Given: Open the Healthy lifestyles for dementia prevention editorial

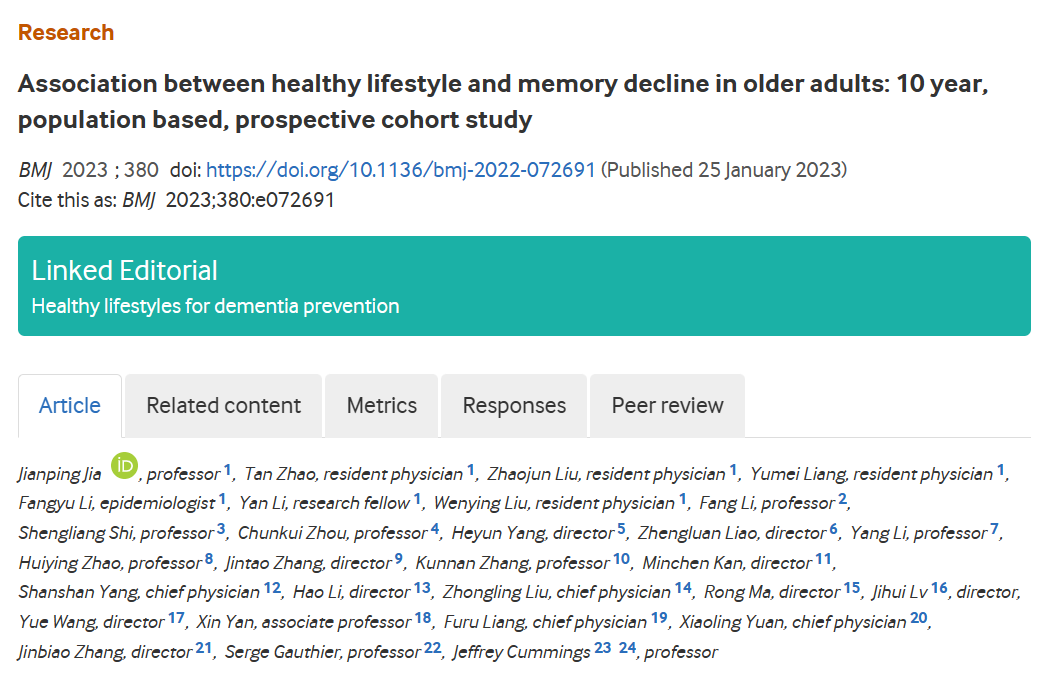Looking at the screenshot, I should tap(215, 306).
